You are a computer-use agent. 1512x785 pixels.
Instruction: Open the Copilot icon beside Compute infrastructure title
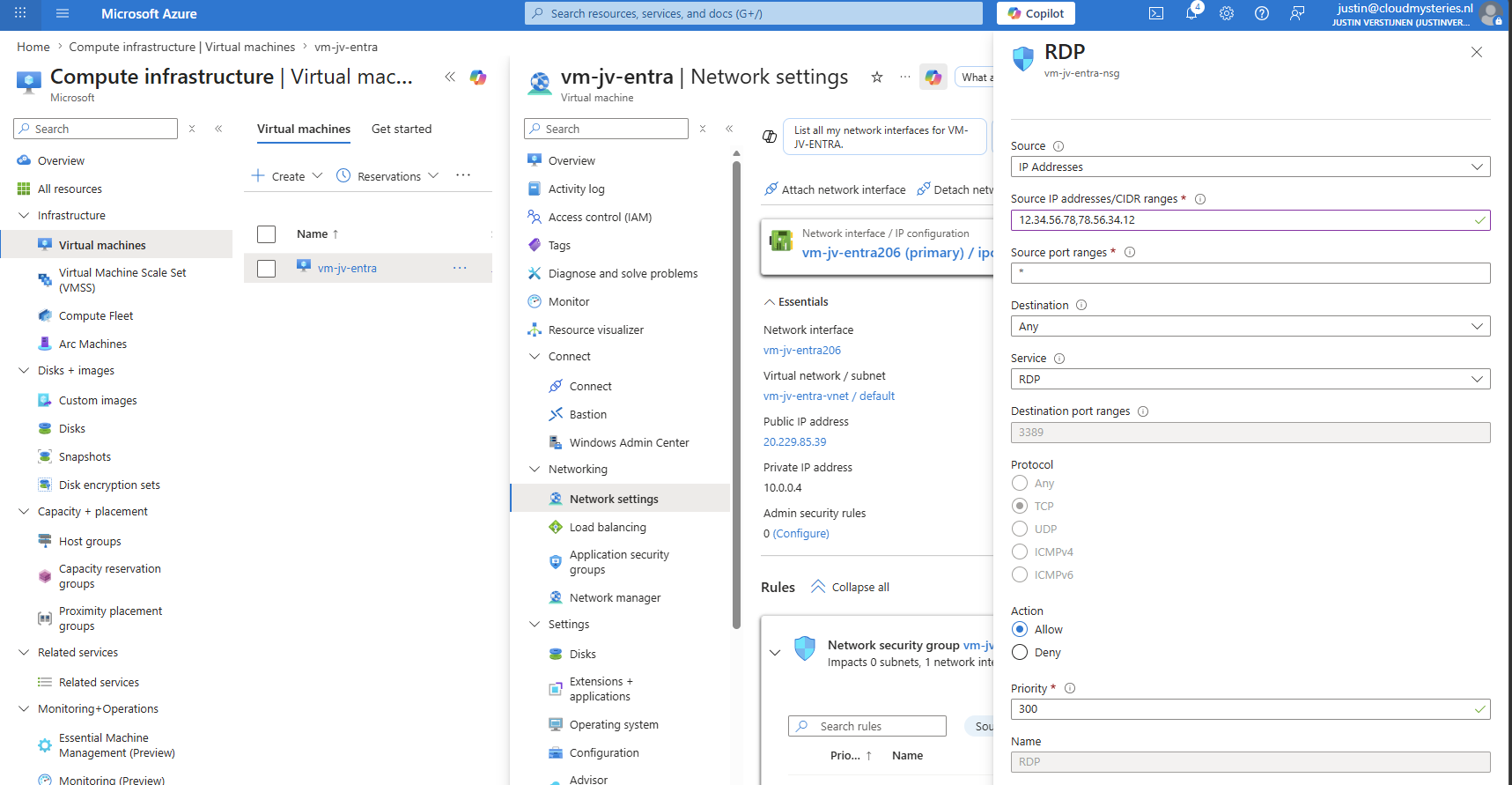coord(478,77)
